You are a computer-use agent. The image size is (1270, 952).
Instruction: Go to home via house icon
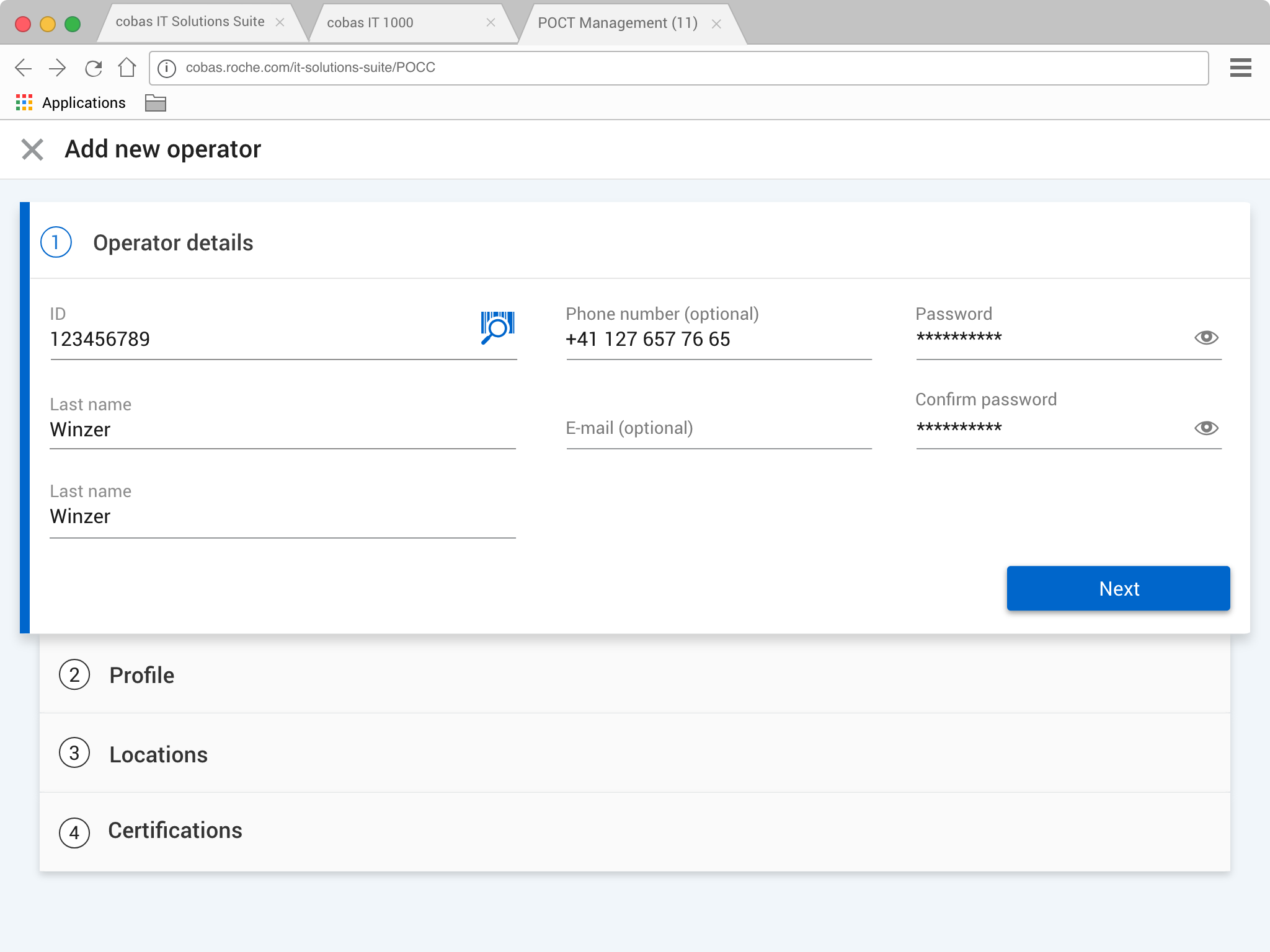[x=127, y=68]
